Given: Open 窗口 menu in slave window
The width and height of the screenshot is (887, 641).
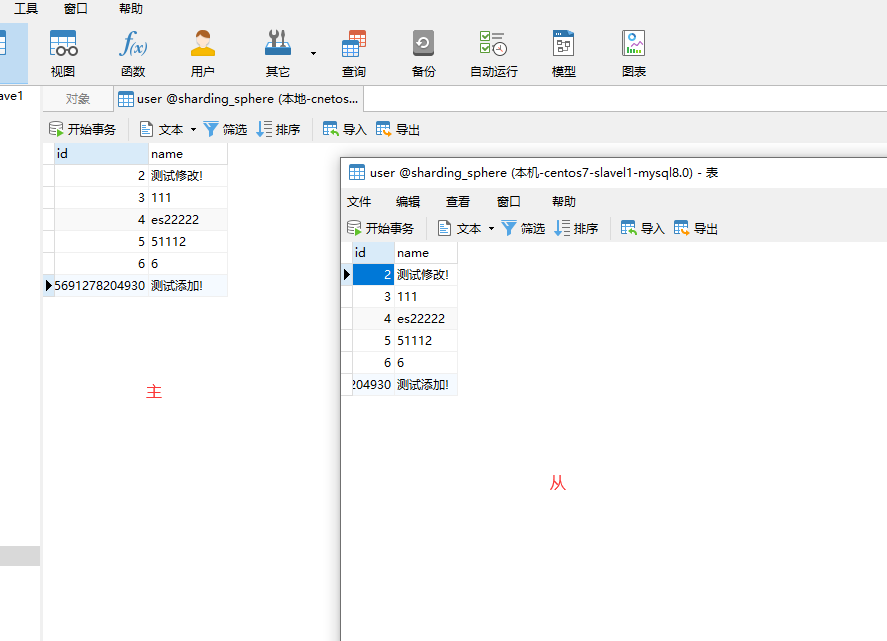Looking at the screenshot, I should tap(509, 201).
